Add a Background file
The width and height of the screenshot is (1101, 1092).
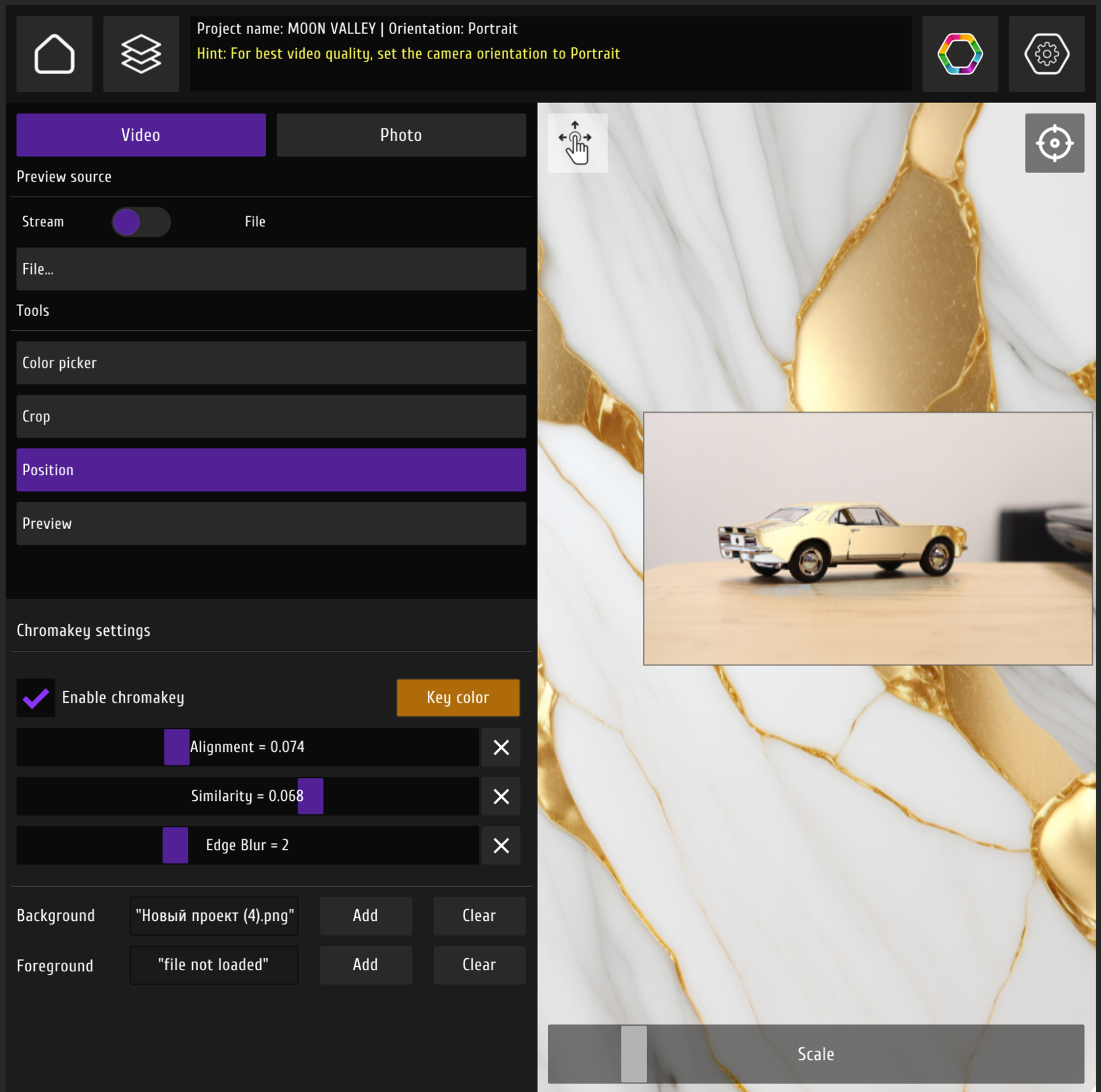click(x=366, y=916)
